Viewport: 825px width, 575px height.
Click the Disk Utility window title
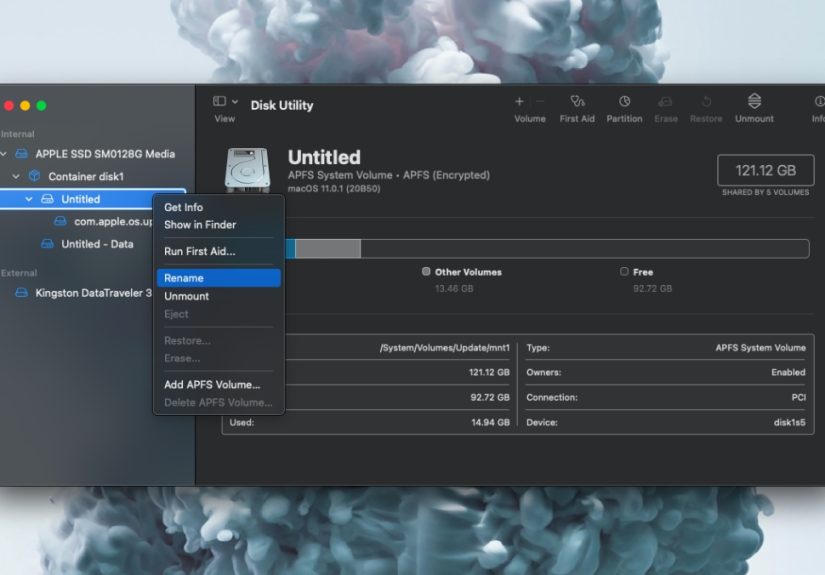[x=281, y=105]
